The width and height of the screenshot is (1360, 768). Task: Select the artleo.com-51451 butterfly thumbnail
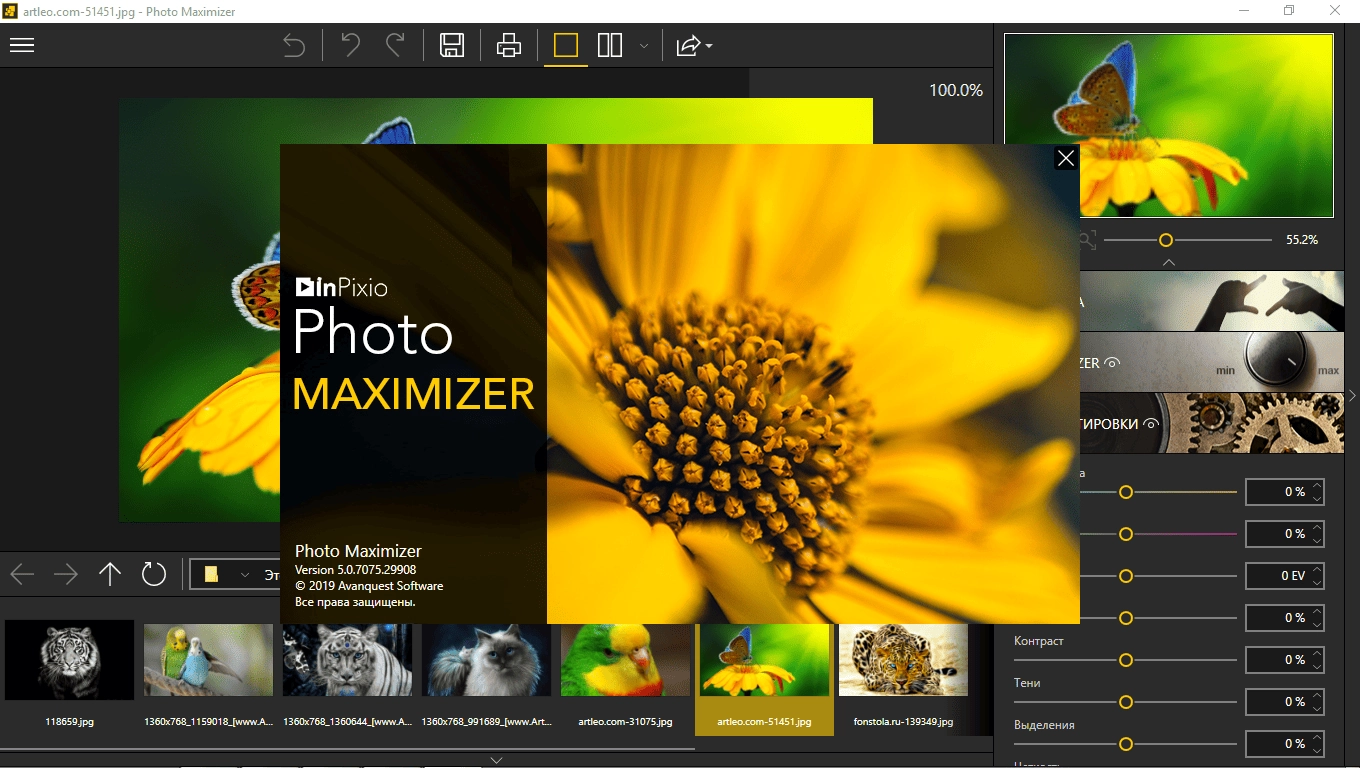tap(764, 660)
